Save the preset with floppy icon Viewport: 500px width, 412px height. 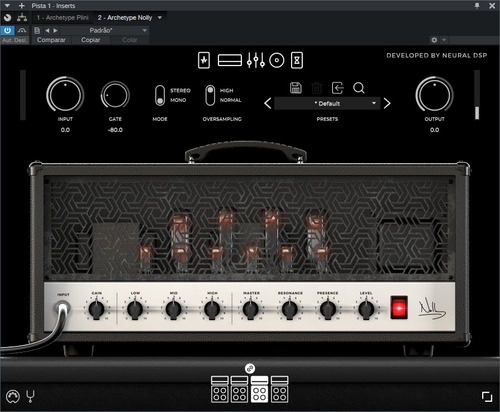296,88
